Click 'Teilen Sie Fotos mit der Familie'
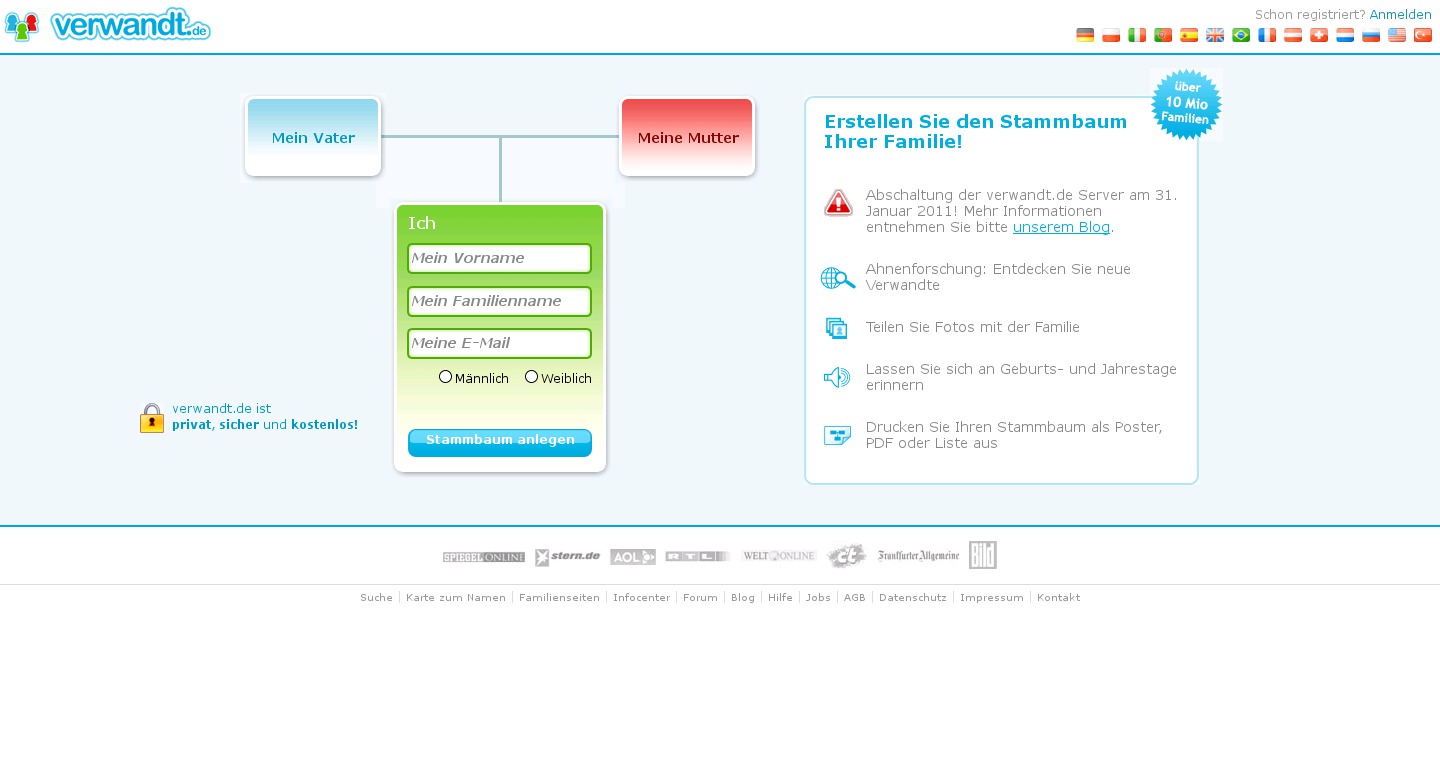Viewport: 1440px width, 783px height. click(x=973, y=327)
